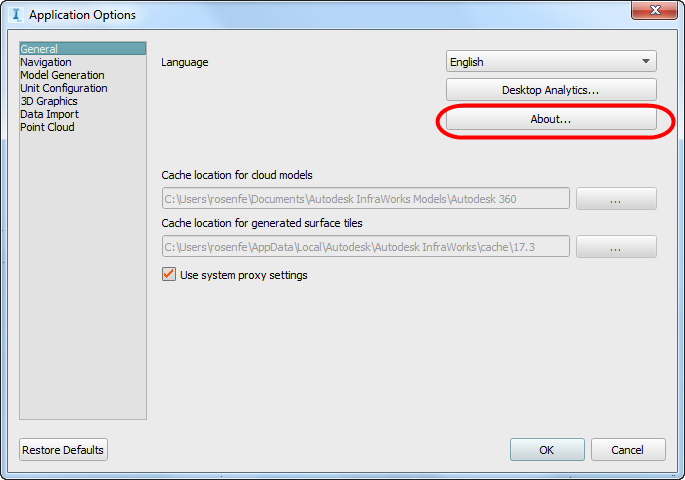Cancel the Application Options dialog
Viewport: 685px width, 480px height.
(x=628, y=449)
